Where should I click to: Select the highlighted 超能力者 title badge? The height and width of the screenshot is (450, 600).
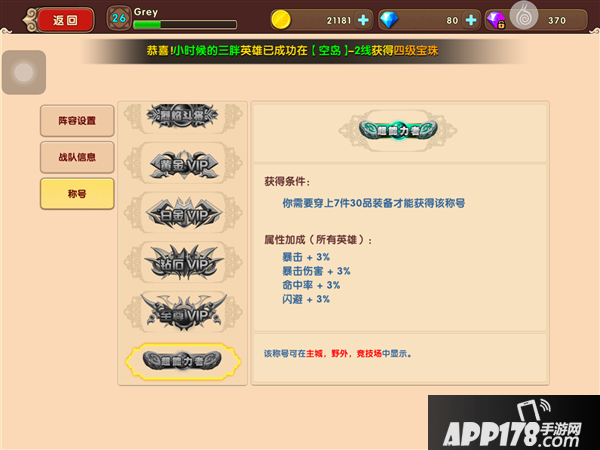(183, 361)
